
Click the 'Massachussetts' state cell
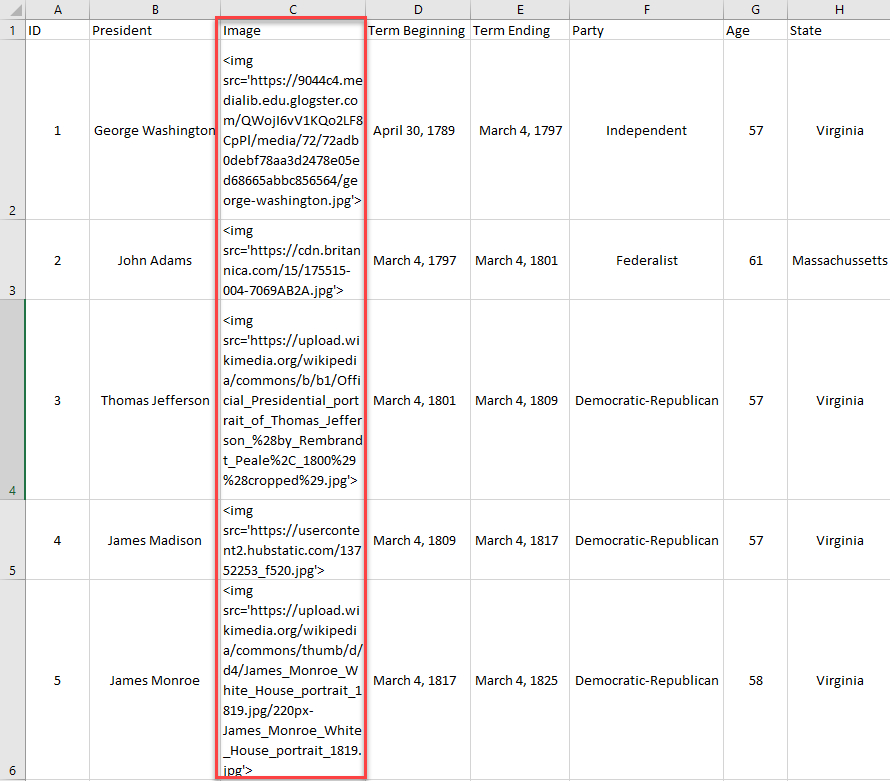click(838, 260)
